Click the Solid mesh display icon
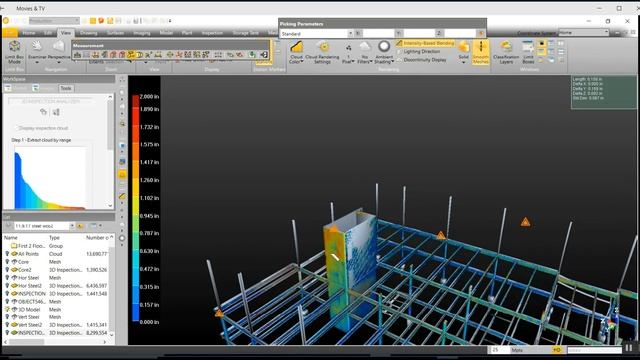This screenshot has width=640, height=360. click(x=464, y=47)
